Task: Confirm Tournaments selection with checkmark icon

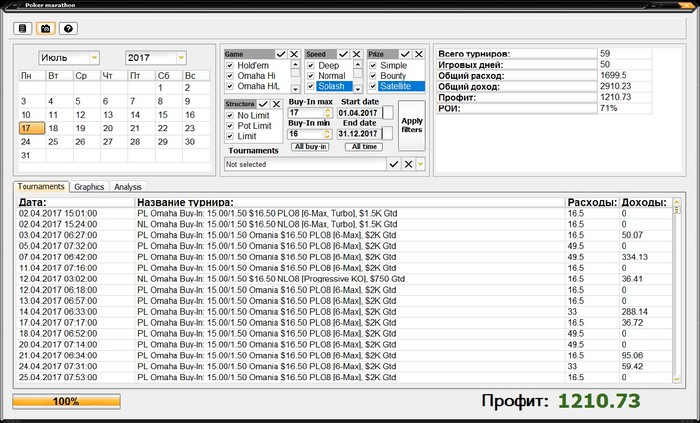Action: click(393, 164)
